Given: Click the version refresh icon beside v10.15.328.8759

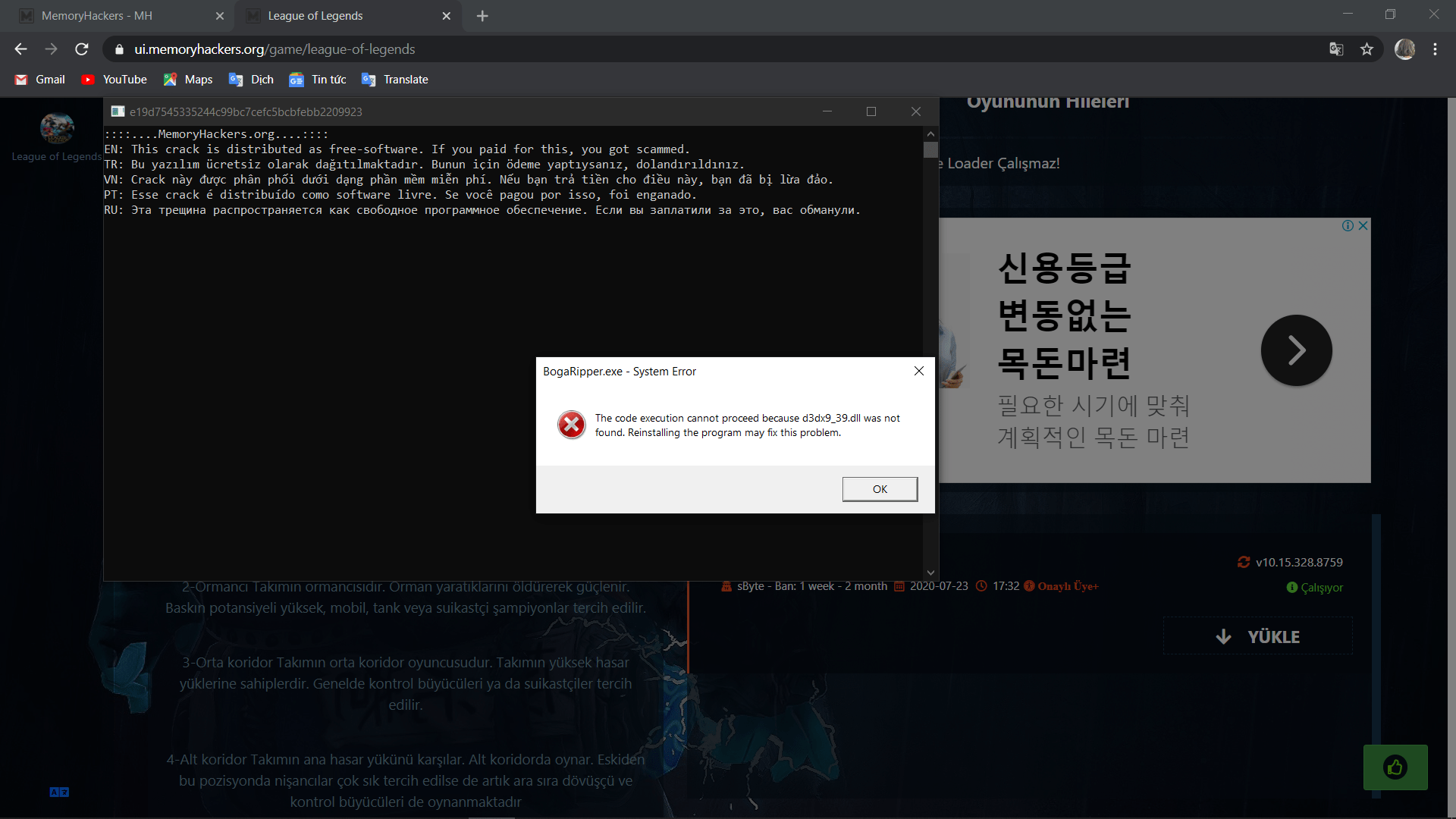Looking at the screenshot, I should 1244,562.
